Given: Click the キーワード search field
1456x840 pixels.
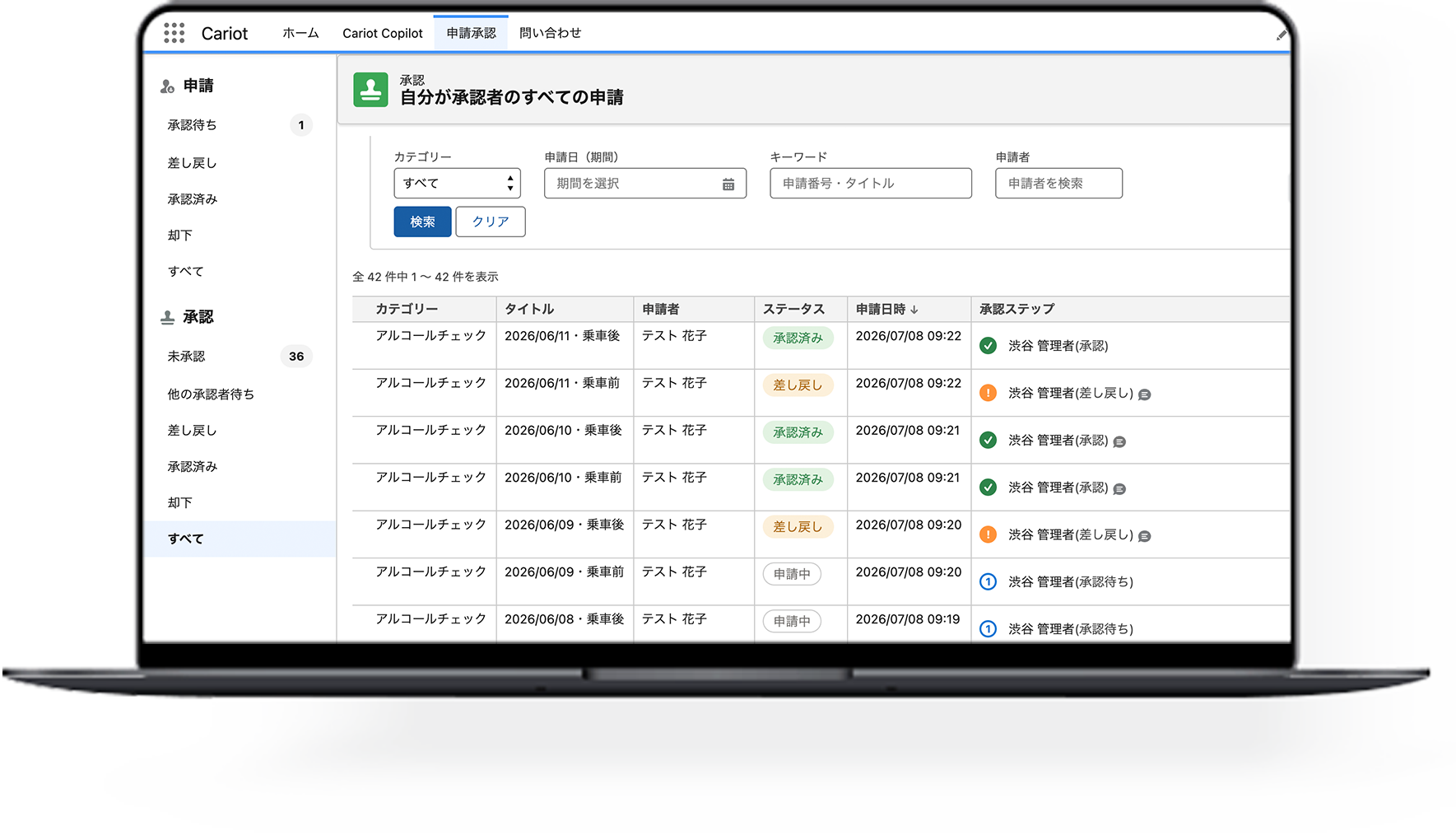Looking at the screenshot, I should 871,183.
